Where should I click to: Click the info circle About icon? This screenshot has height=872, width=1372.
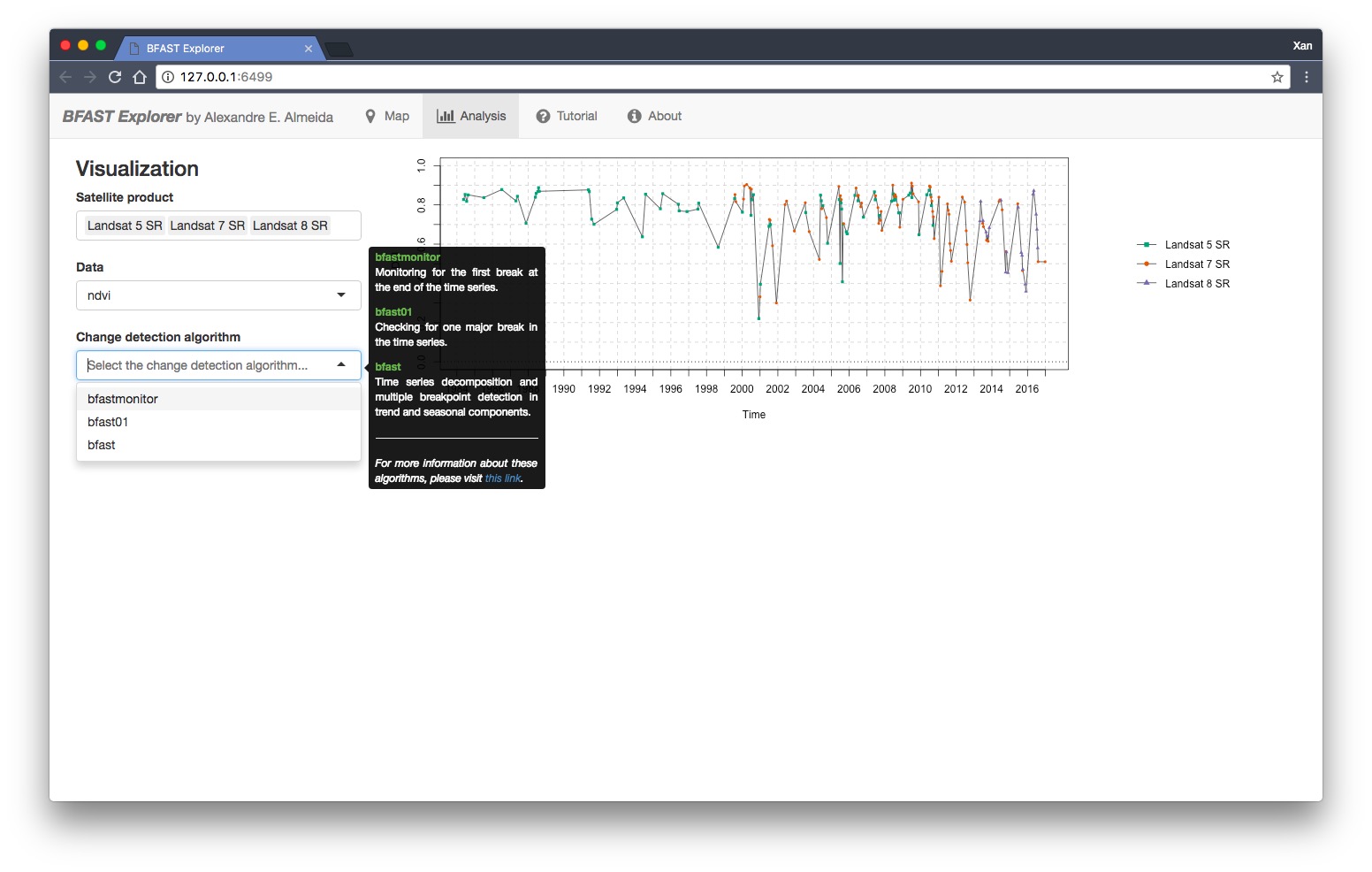634,116
